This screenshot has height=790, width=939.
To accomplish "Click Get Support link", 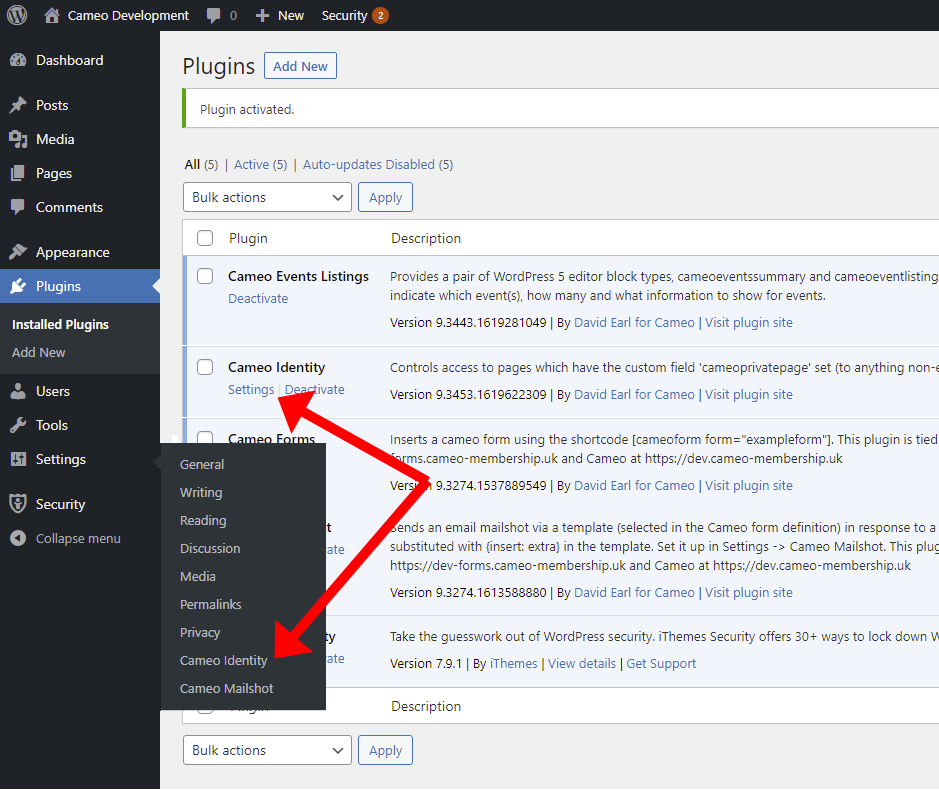I will point(661,664).
